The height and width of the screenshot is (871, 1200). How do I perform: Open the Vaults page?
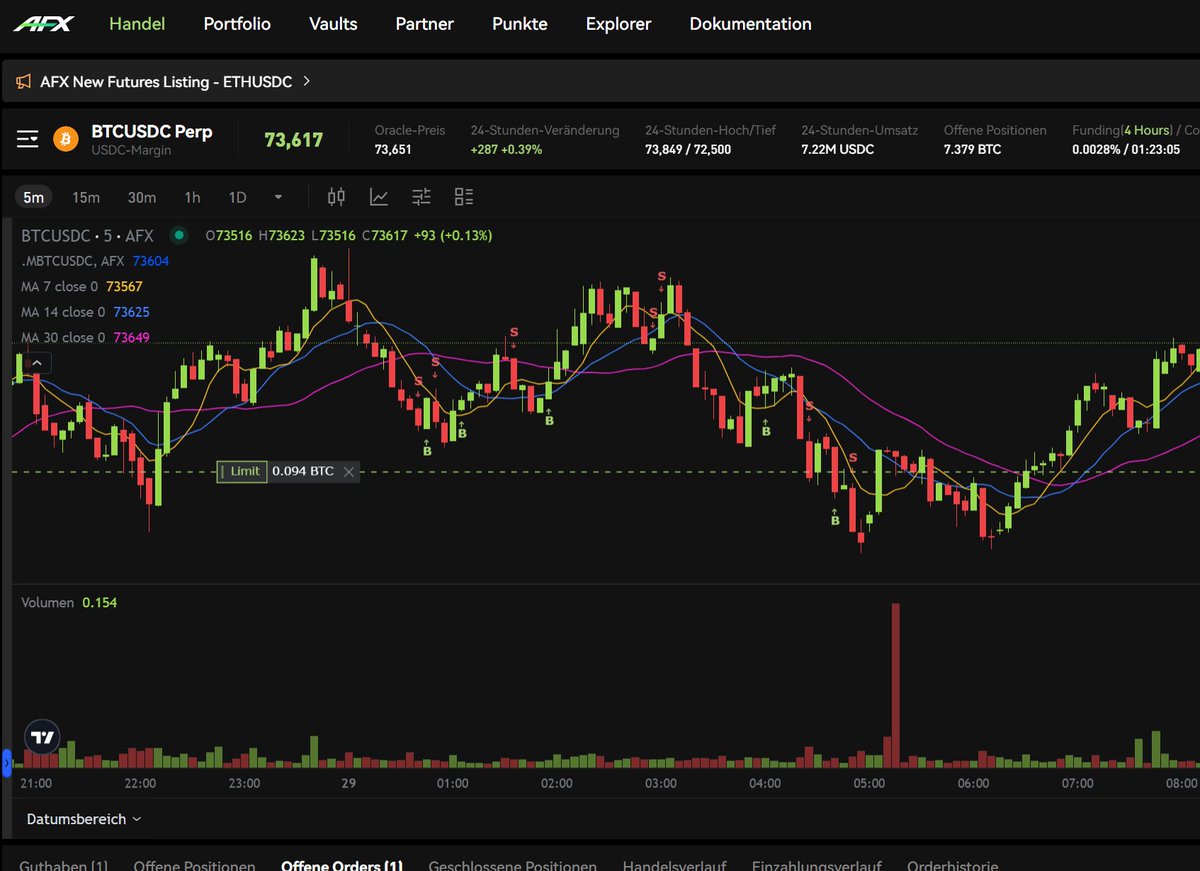(333, 24)
